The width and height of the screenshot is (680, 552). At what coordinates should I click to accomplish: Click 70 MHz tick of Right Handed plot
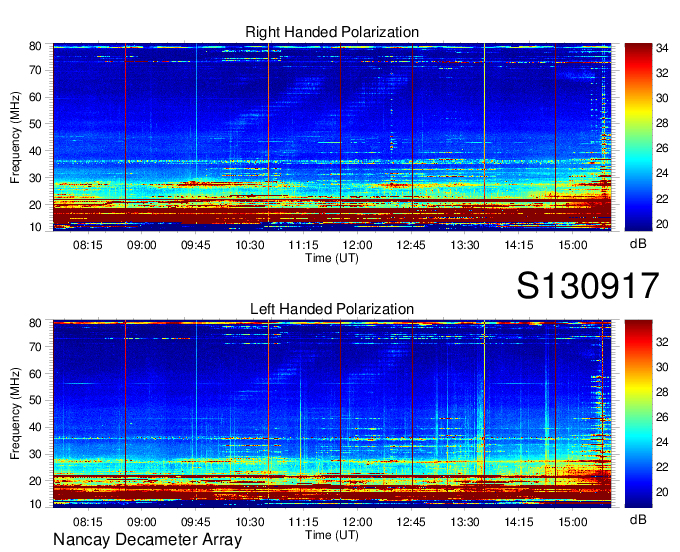tap(35, 70)
